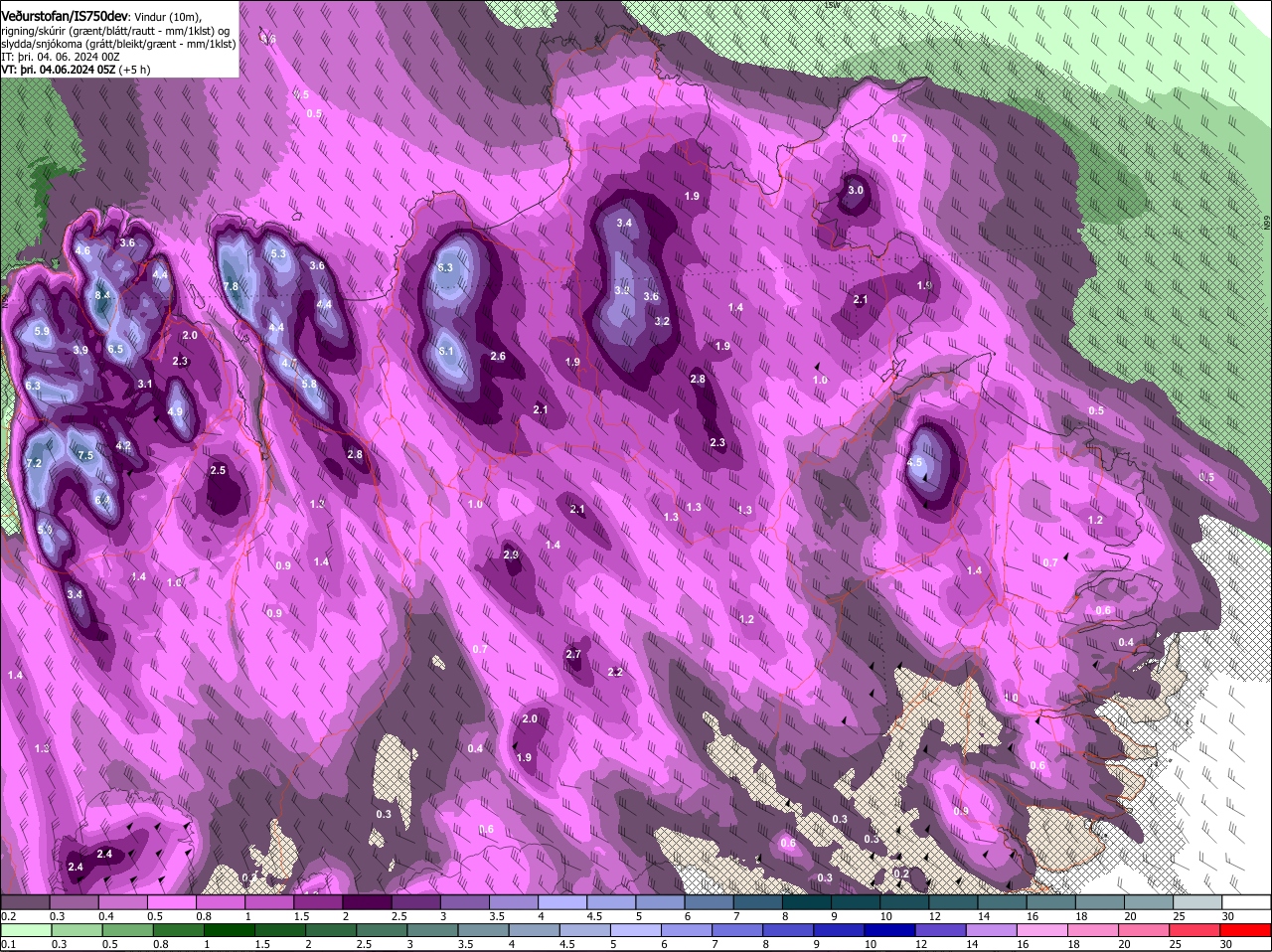Pick lower legend swatch between 10 and 12
1272x952 pixels.
[890, 929]
